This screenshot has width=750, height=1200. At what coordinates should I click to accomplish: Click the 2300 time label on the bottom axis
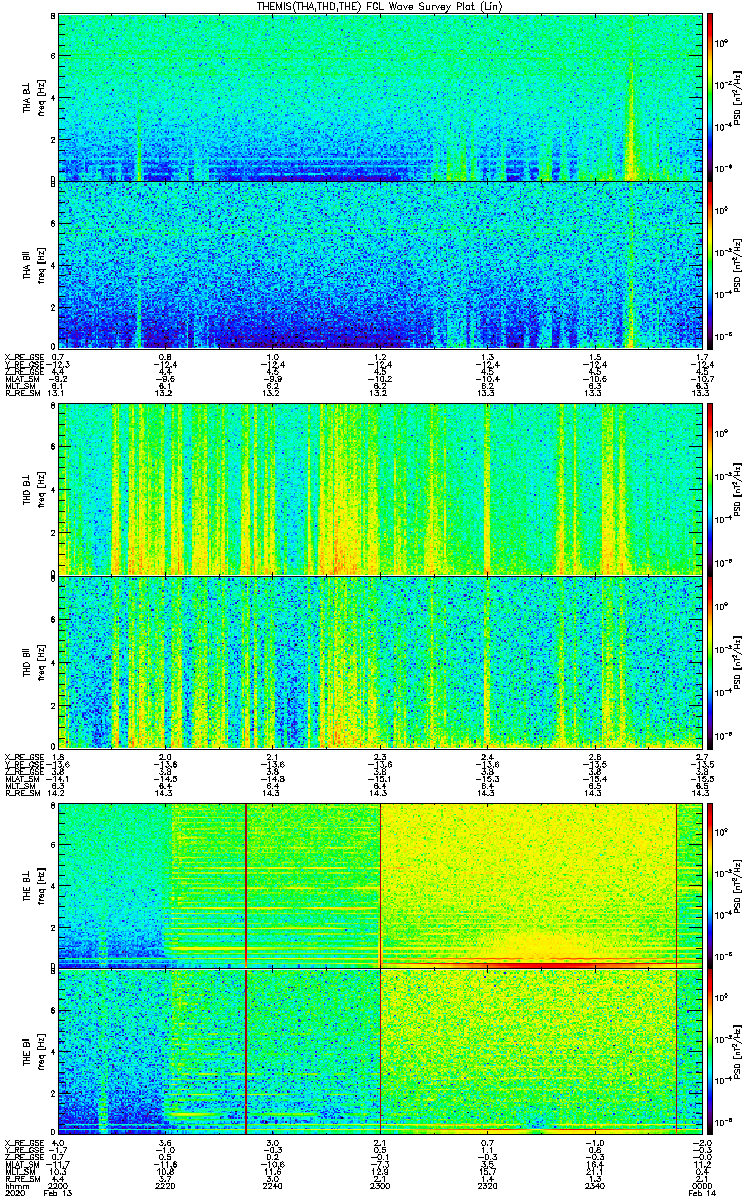pos(381,1185)
